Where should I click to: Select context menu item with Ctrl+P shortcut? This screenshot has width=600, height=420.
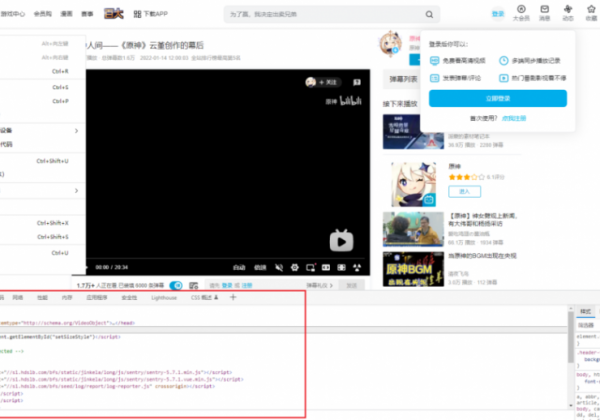42,101
